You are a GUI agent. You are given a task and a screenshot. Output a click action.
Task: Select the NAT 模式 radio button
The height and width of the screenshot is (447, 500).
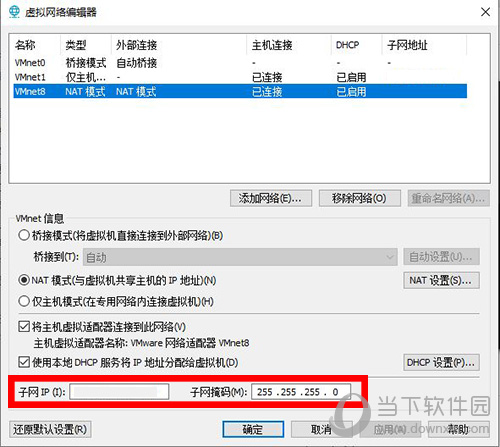pyautogui.click(x=24, y=280)
